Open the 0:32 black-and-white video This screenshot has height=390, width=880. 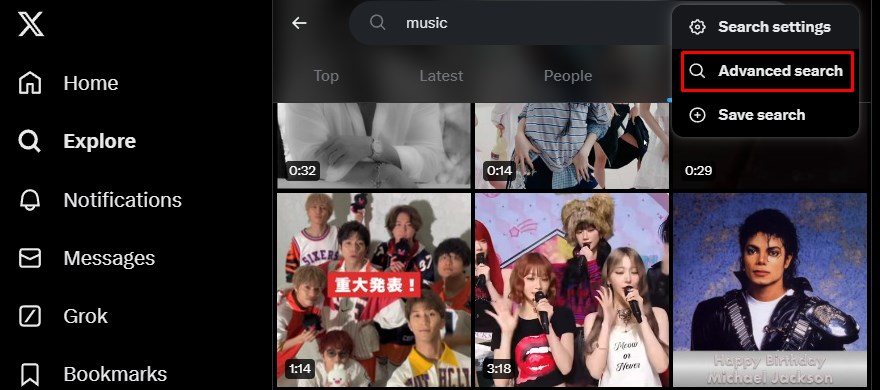(374, 146)
